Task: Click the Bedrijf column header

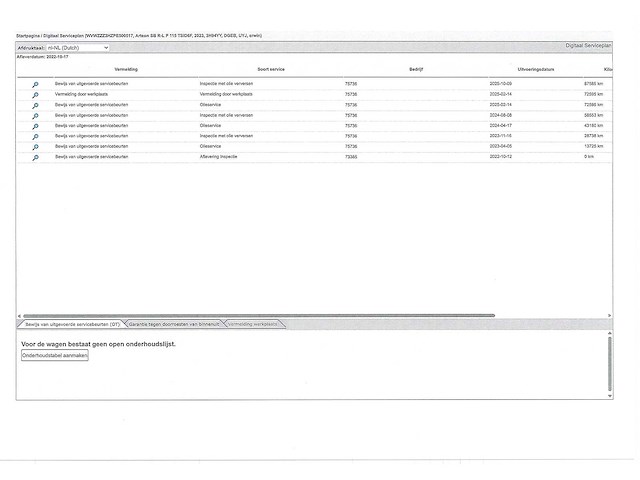Action: point(416,69)
